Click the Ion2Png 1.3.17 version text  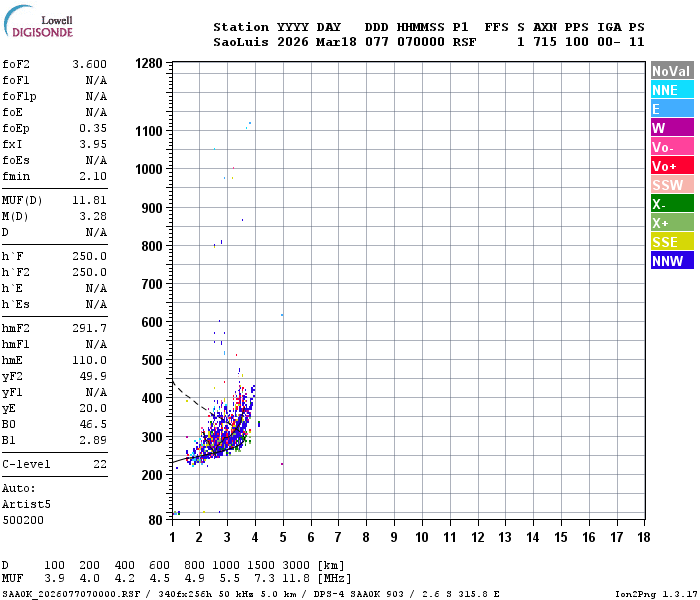coord(656,594)
